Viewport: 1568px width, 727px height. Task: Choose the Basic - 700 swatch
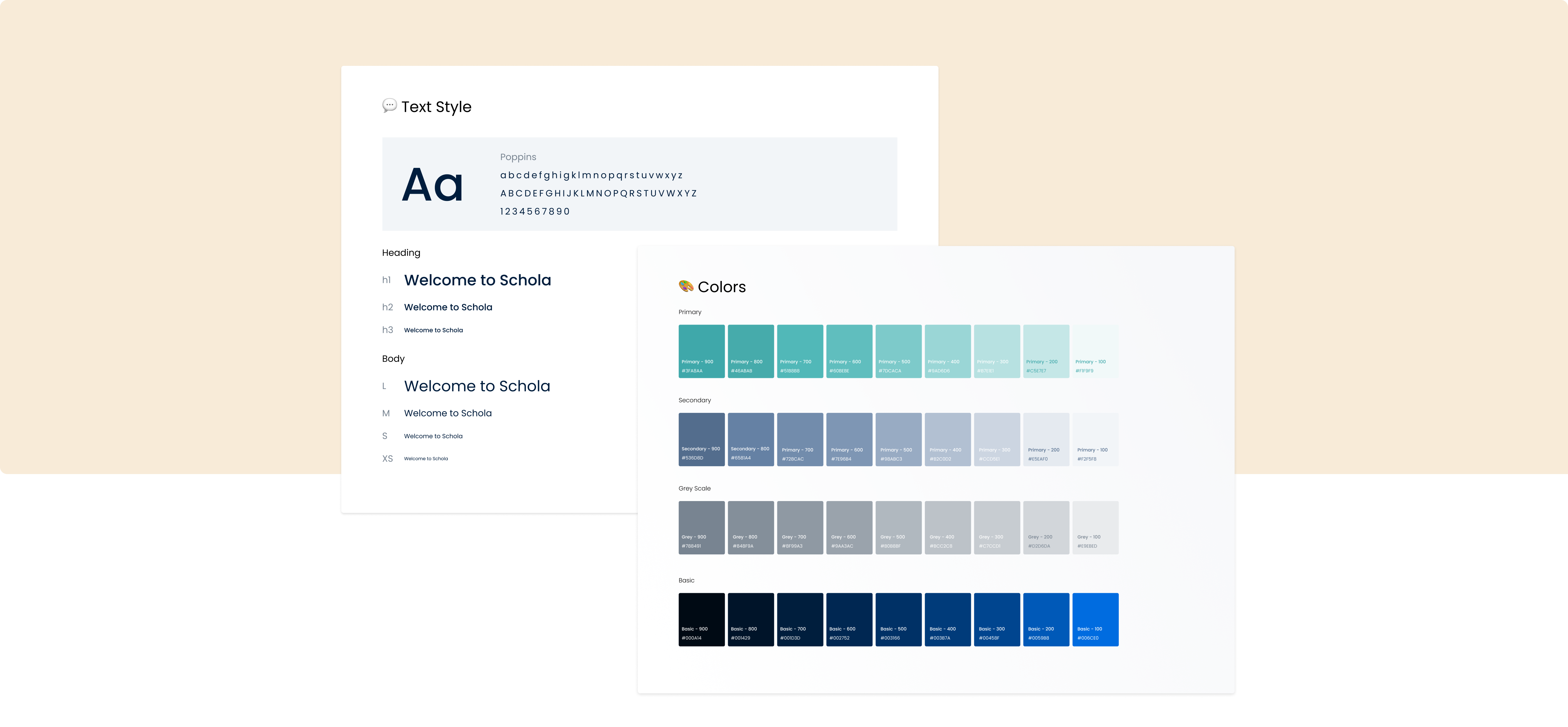pyautogui.click(x=800, y=619)
